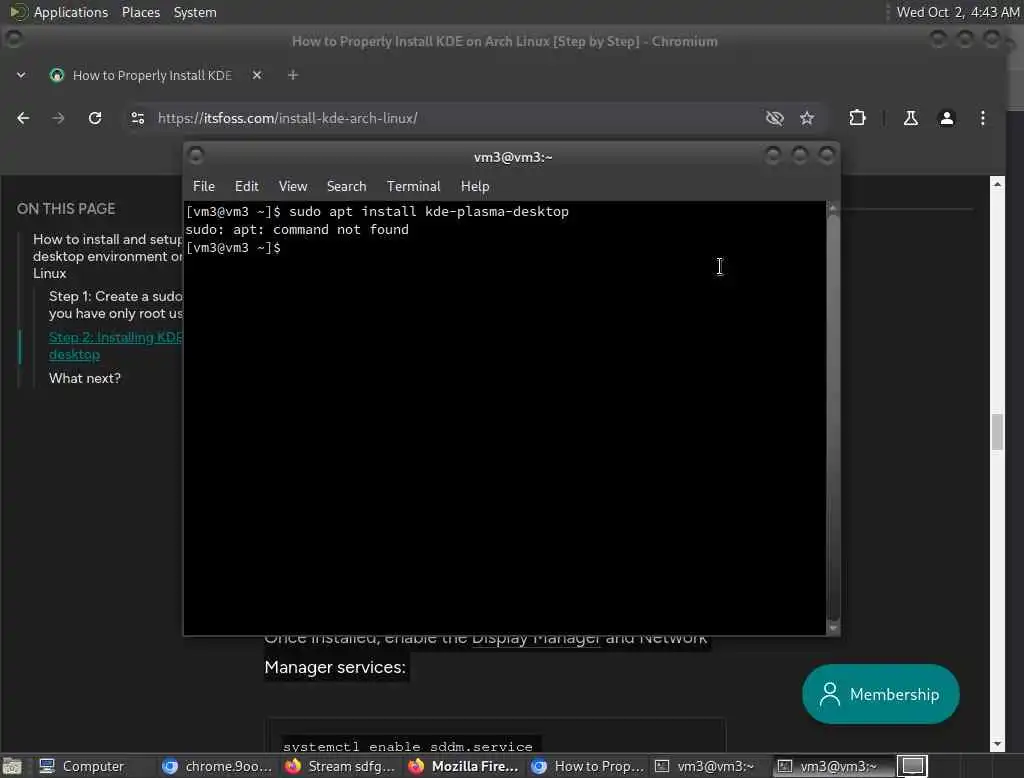Click terminal scrollbar down arrow
Screen dimensions: 1024x778
click(x=833, y=628)
